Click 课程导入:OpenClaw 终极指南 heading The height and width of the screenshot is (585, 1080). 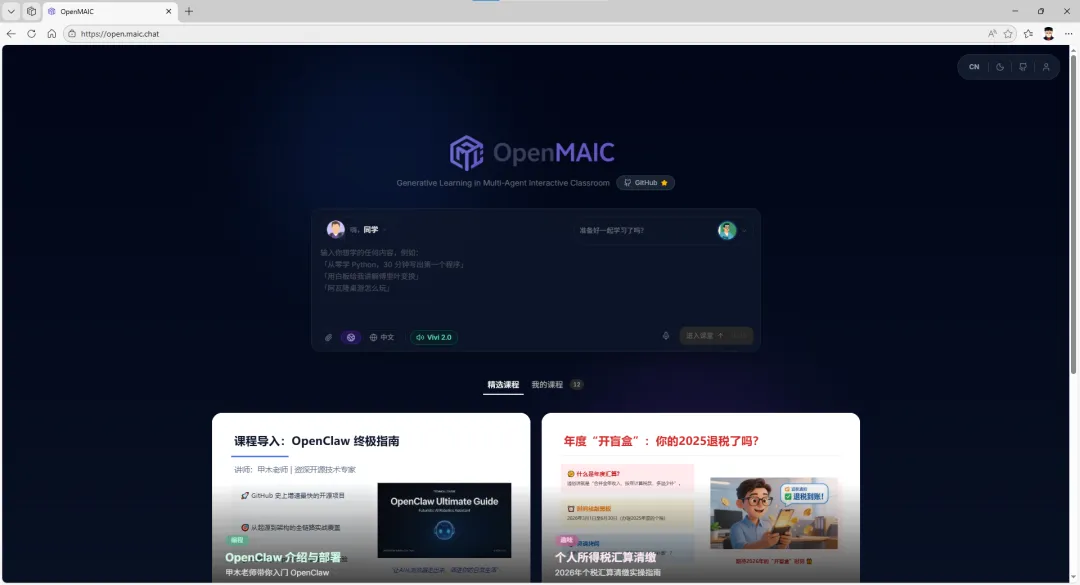(317, 441)
